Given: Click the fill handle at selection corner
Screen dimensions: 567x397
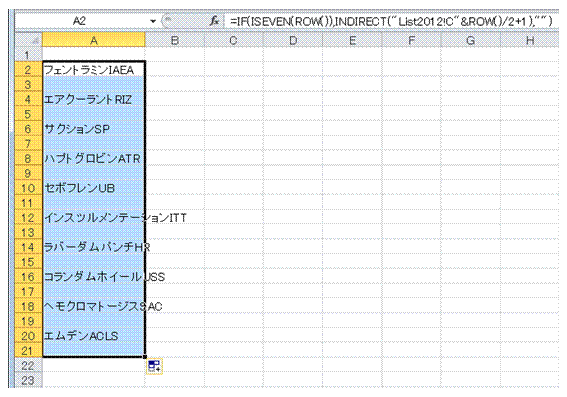Looking at the screenshot, I should coord(145,357).
